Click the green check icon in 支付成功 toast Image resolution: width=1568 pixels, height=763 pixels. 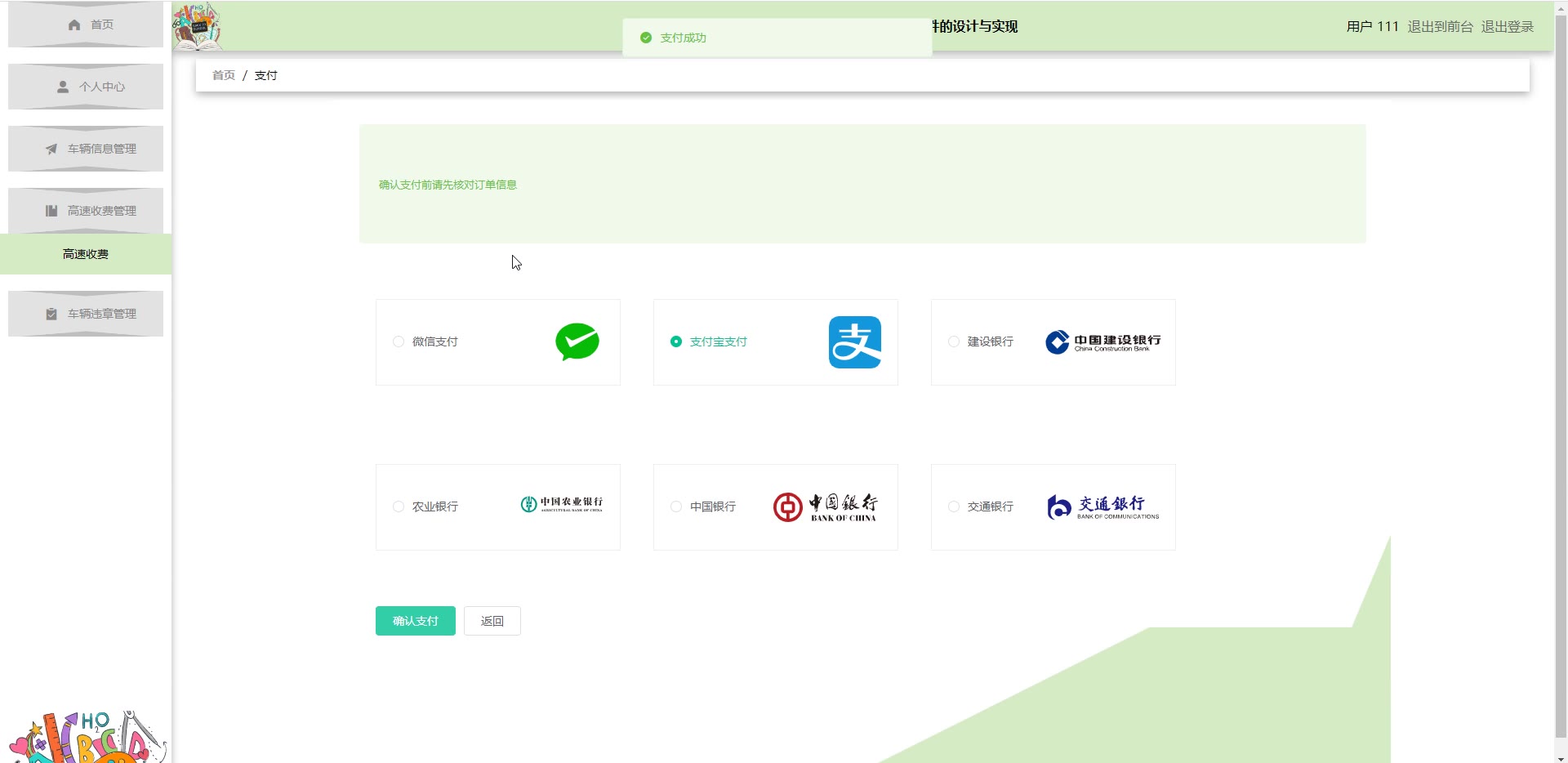[x=646, y=38]
